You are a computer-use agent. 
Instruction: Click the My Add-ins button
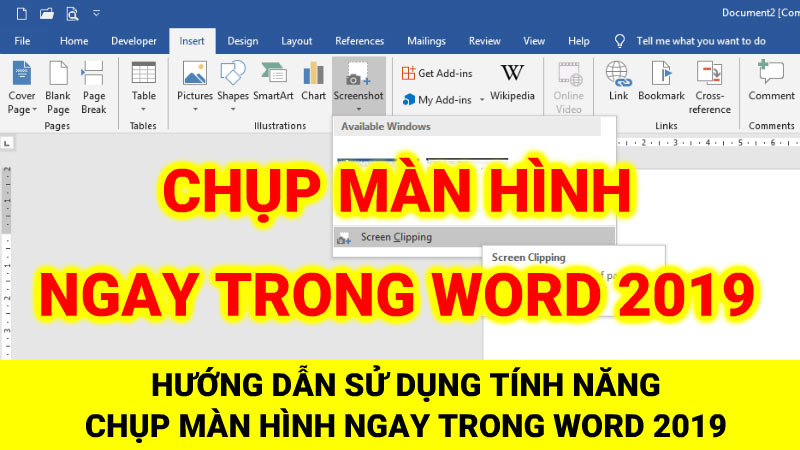(x=438, y=99)
